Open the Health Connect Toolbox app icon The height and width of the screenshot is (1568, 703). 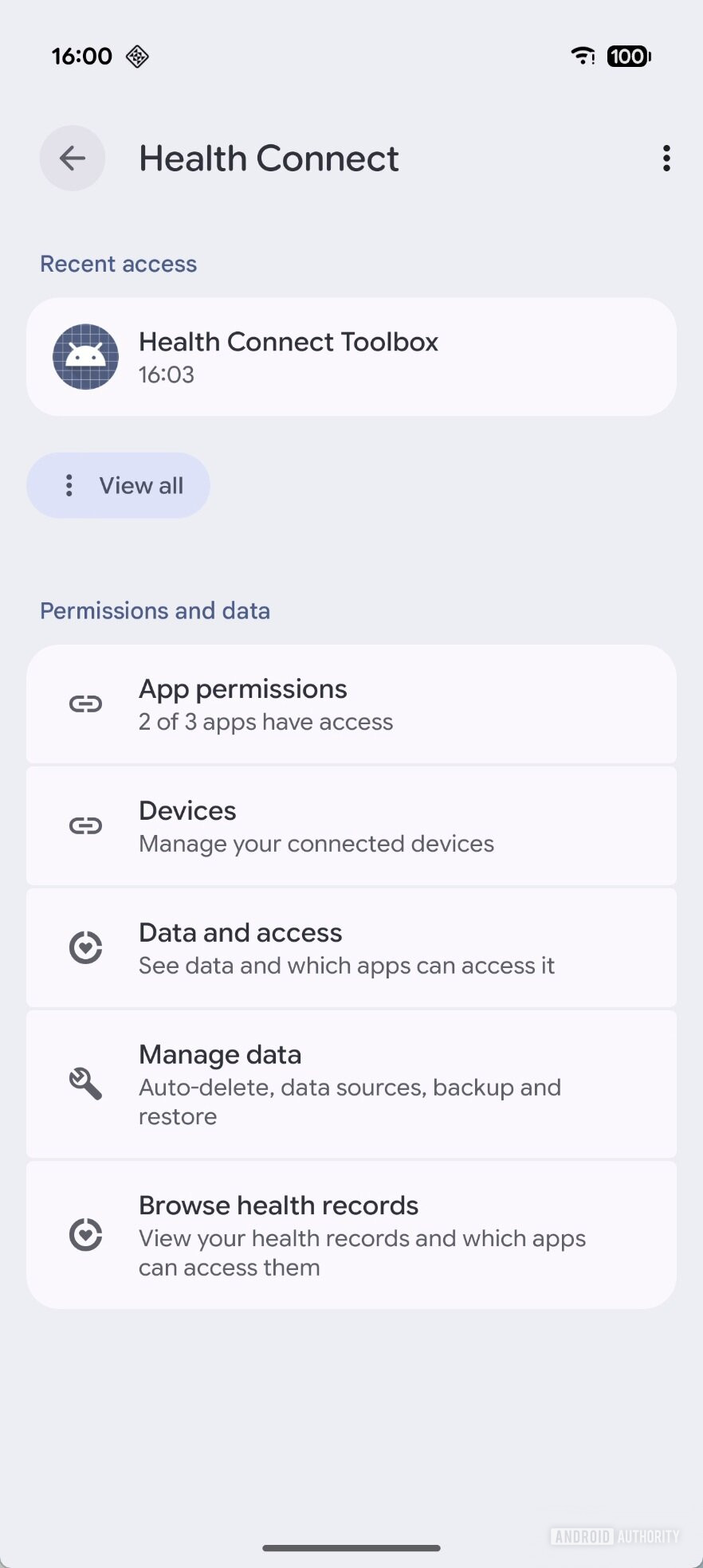84,357
